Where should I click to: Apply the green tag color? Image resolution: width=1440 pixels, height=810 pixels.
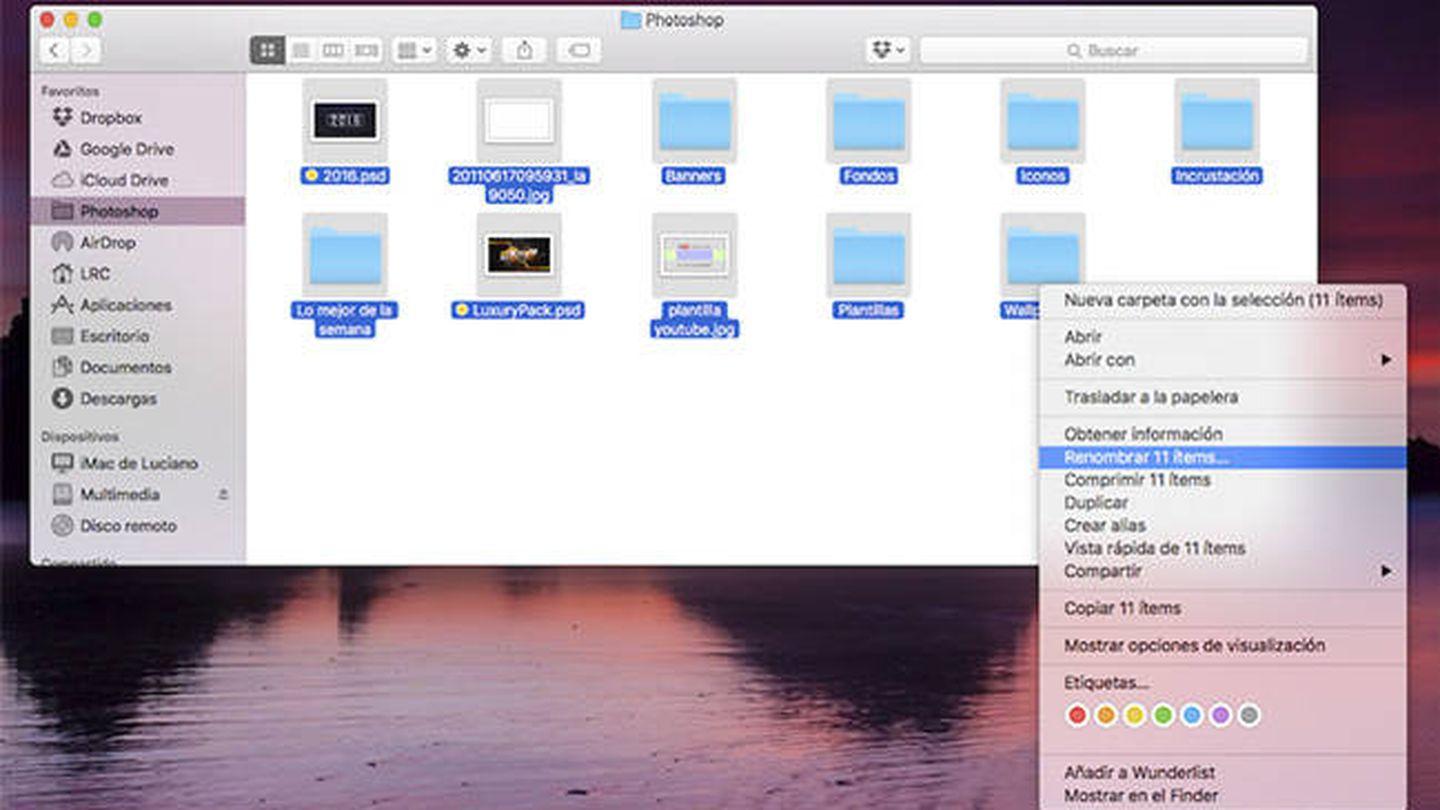pos(1162,715)
